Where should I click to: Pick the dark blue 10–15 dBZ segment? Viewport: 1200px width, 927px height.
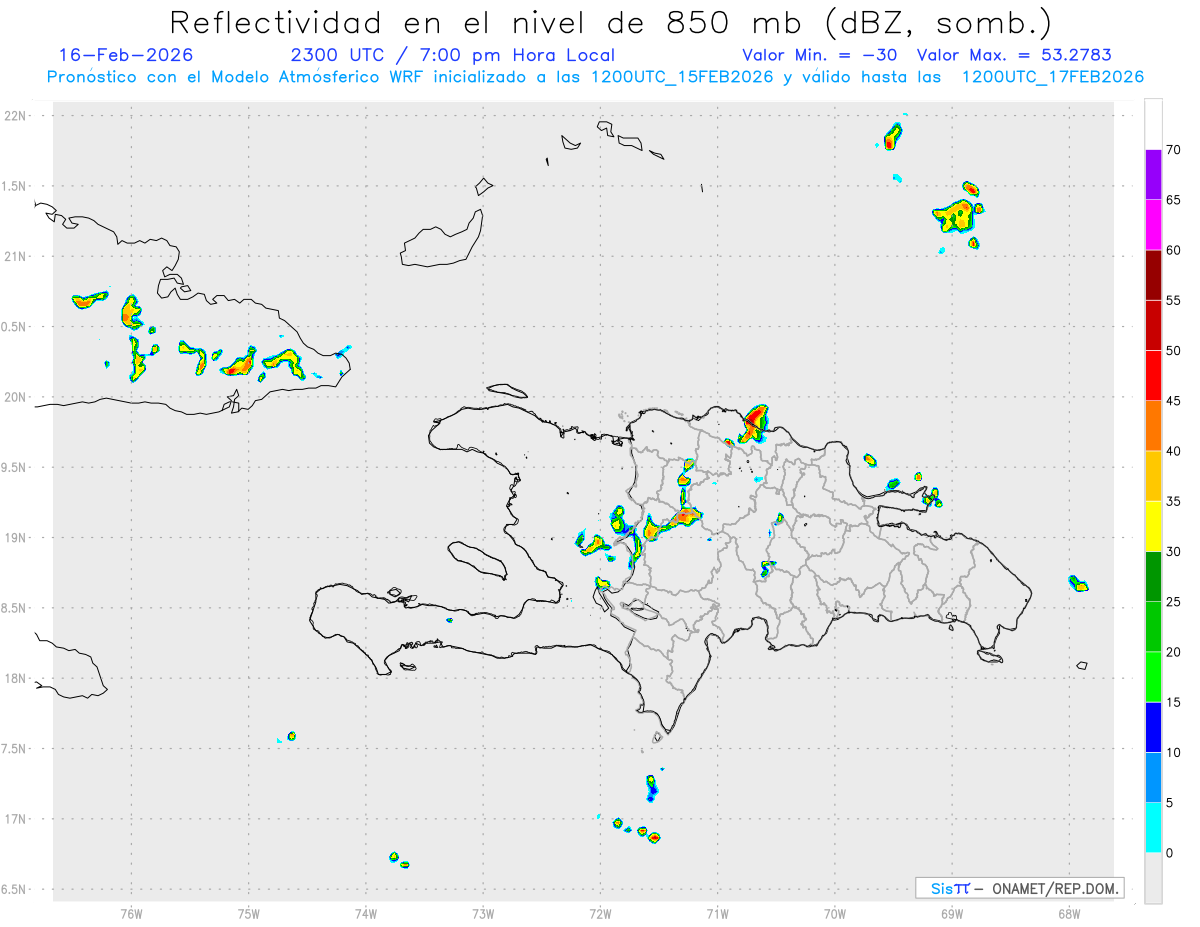tap(1153, 727)
